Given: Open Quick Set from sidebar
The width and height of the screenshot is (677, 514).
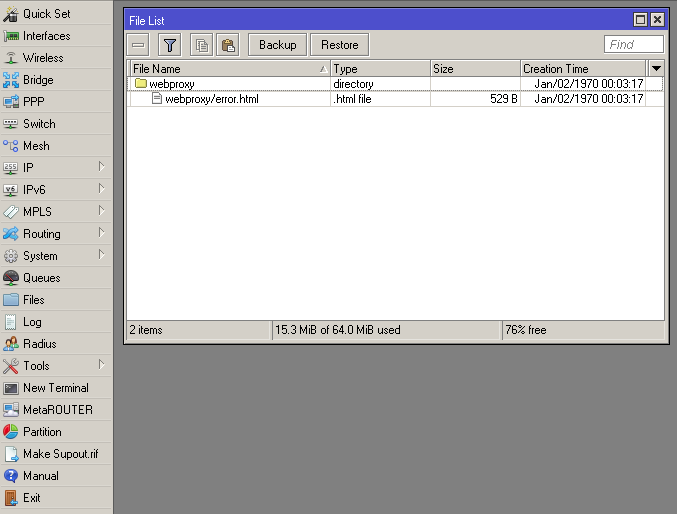Looking at the screenshot, I should pyautogui.click(x=56, y=14).
